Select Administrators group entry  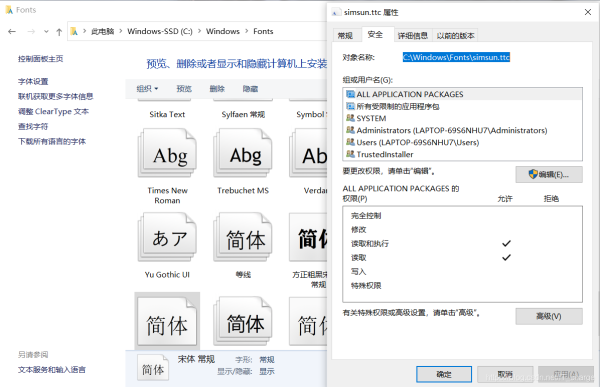pyautogui.click(x=462, y=131)
